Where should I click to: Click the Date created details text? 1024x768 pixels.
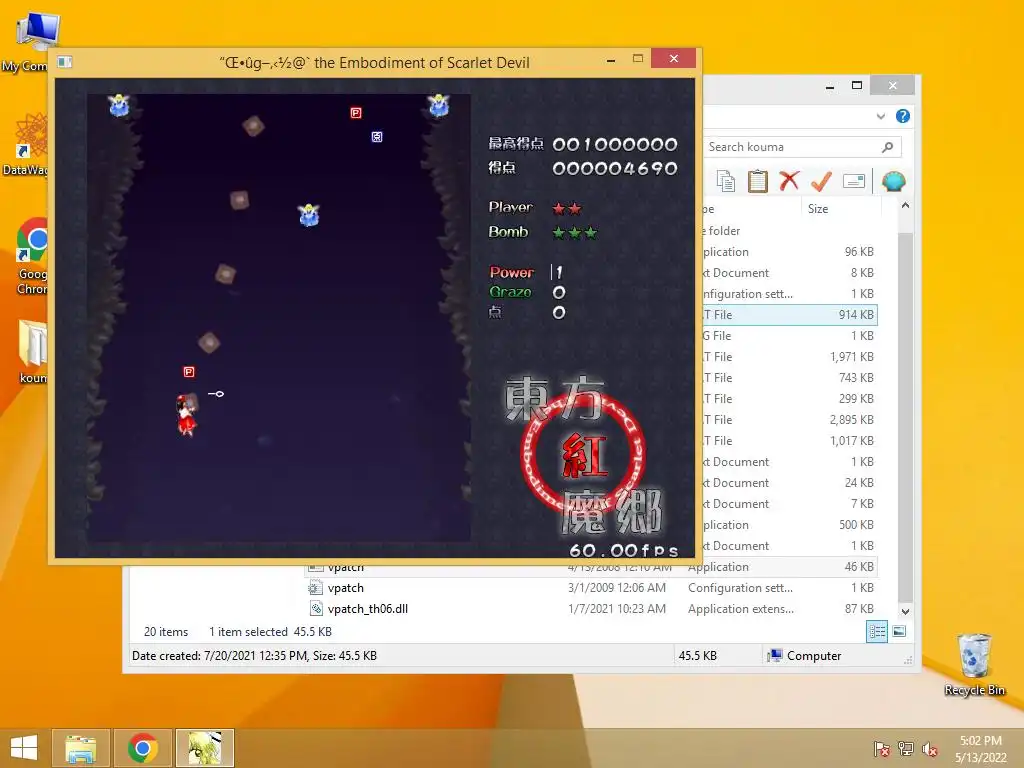(254, 656)
